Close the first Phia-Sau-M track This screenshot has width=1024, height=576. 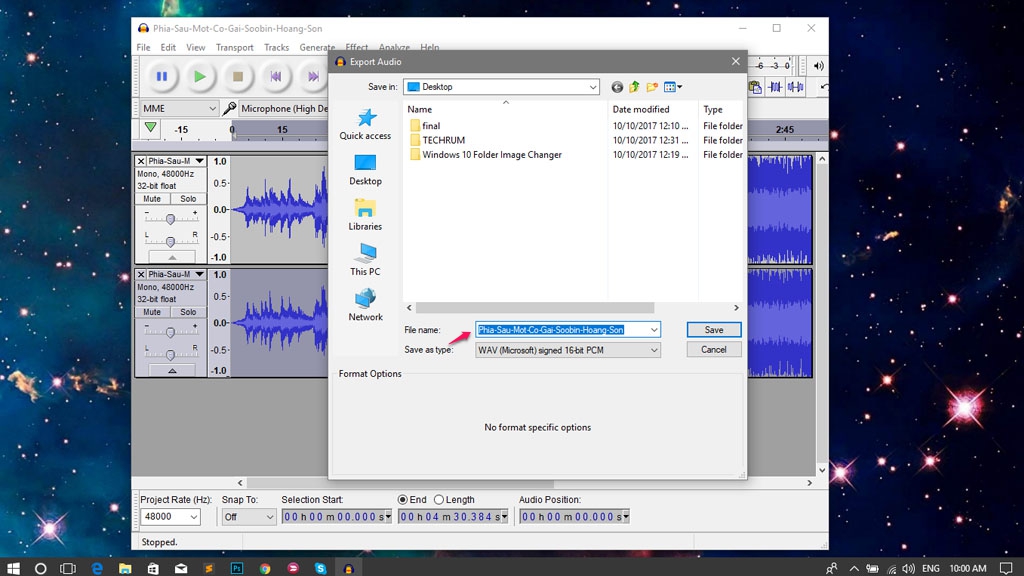140,161
